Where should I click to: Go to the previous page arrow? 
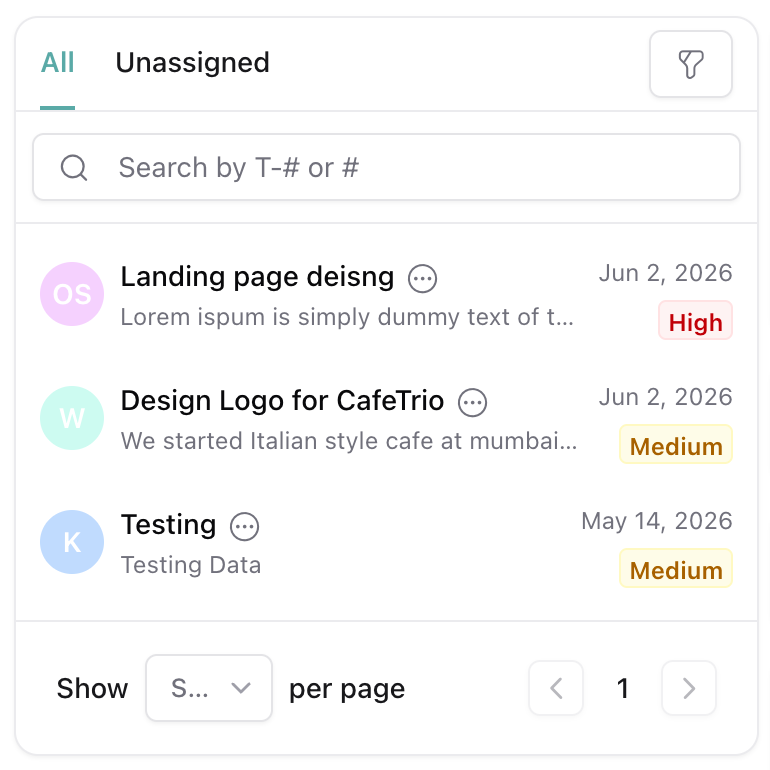pyautogui.click(x=556, y=688)
